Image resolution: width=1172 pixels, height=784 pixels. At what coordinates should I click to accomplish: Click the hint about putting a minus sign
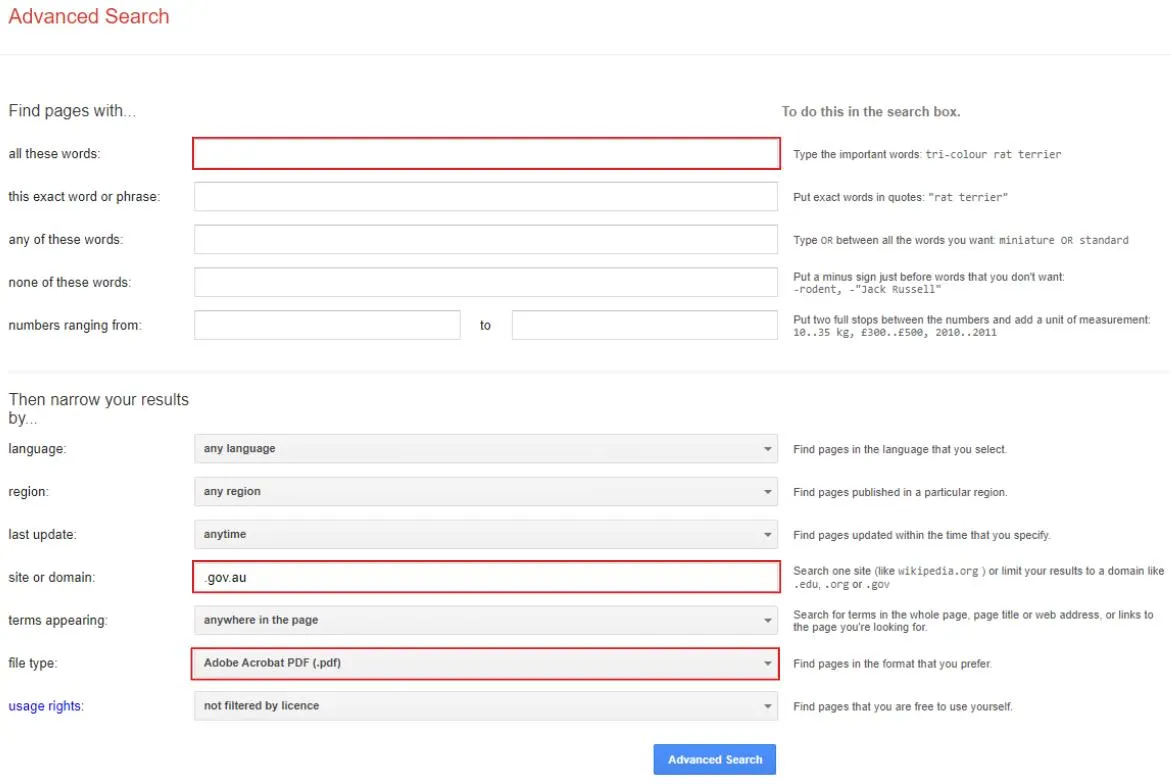pyautogui.click(x=929, y=283)
